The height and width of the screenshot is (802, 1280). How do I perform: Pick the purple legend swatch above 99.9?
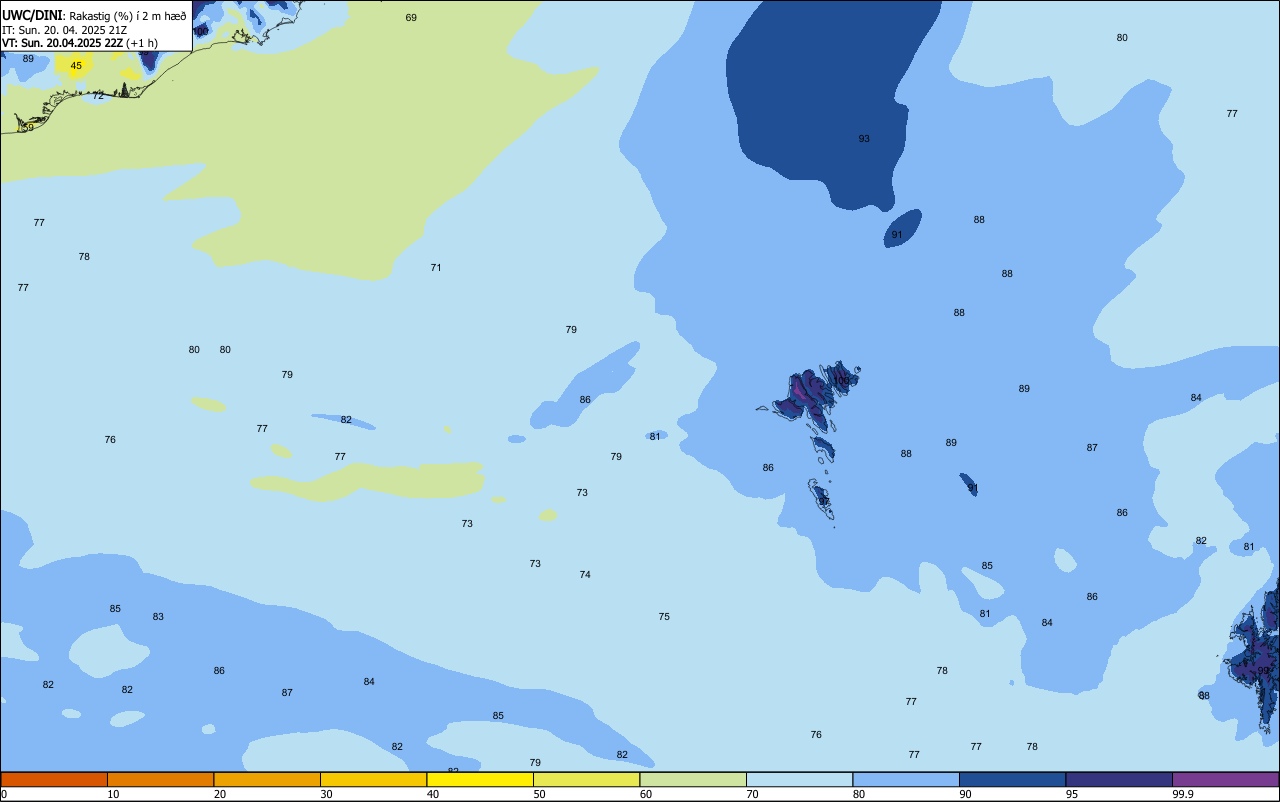1225,779
